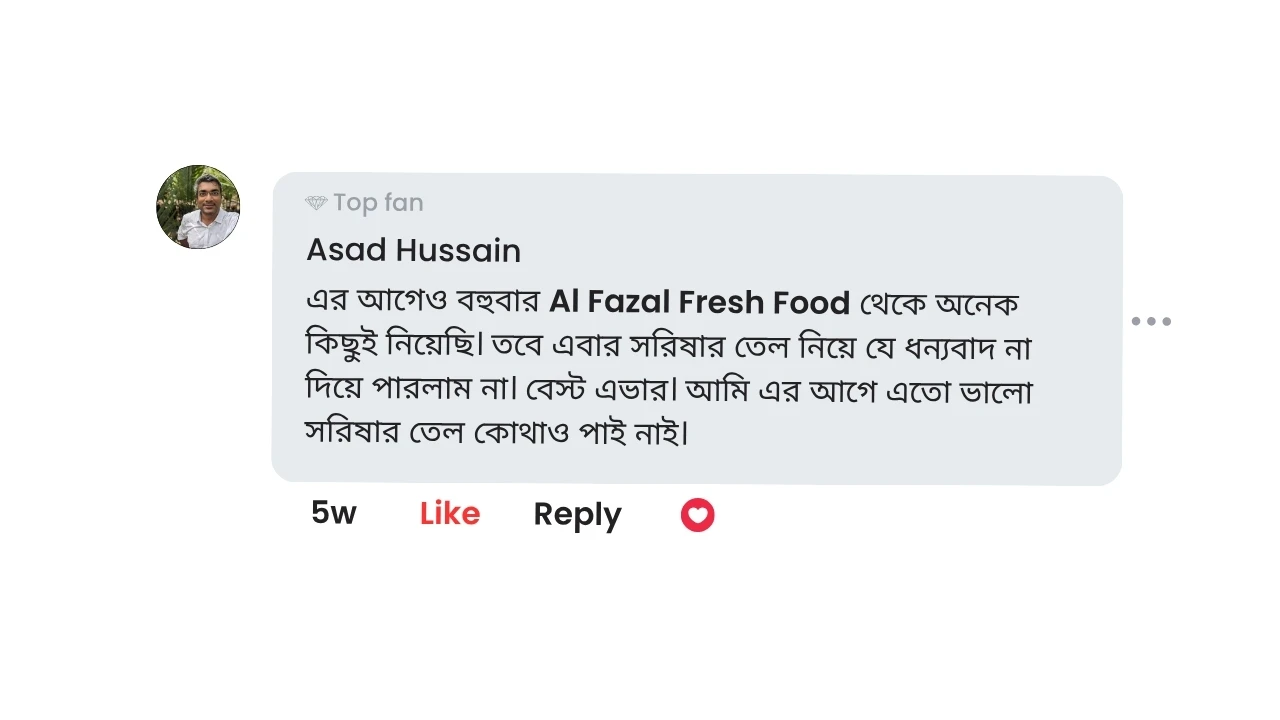Open the three-dot comment options menu

click(x=1151, y=321)
